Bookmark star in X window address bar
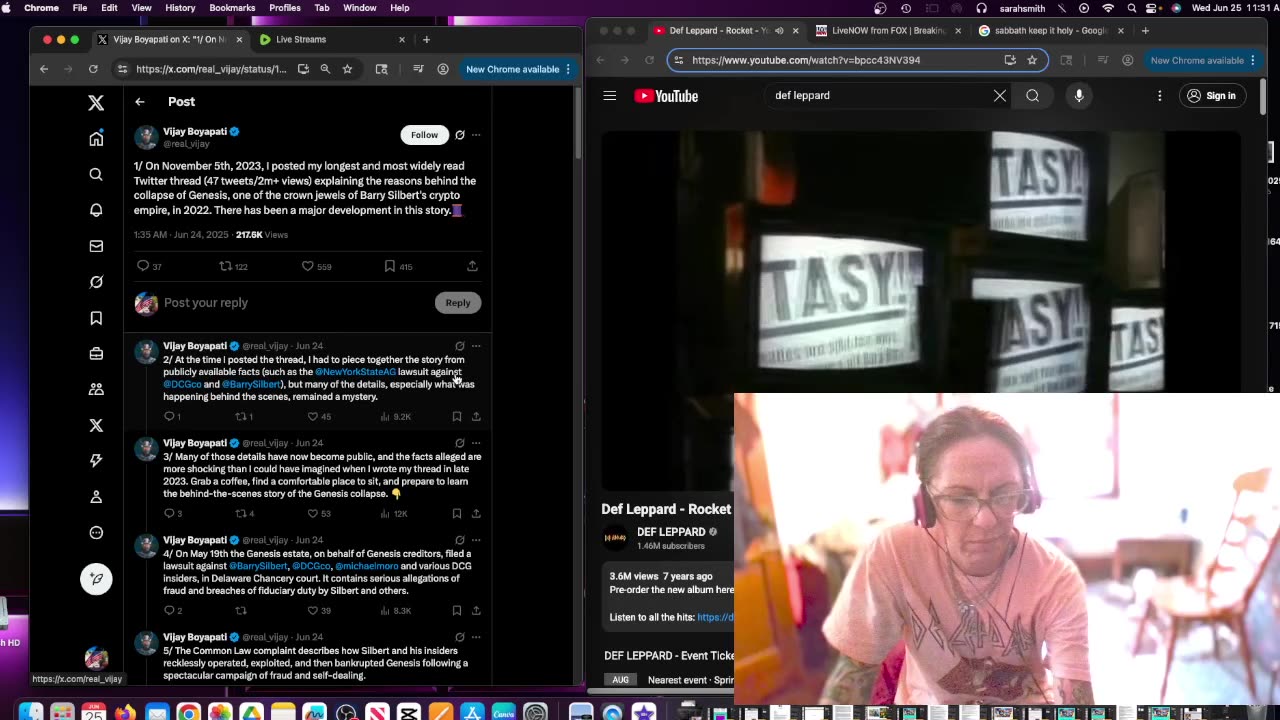Screen dimensions: 1280x720 coord(347,69)
